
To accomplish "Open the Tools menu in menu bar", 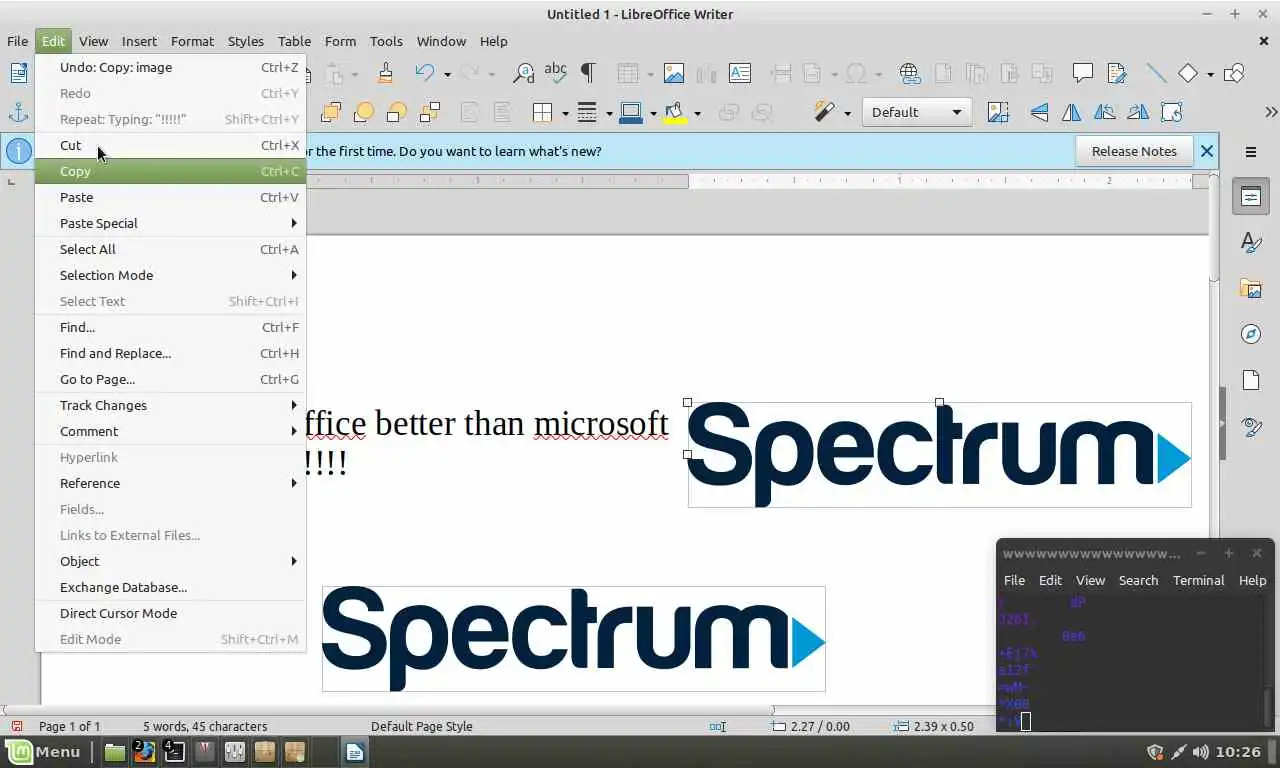I will point(386,41).
